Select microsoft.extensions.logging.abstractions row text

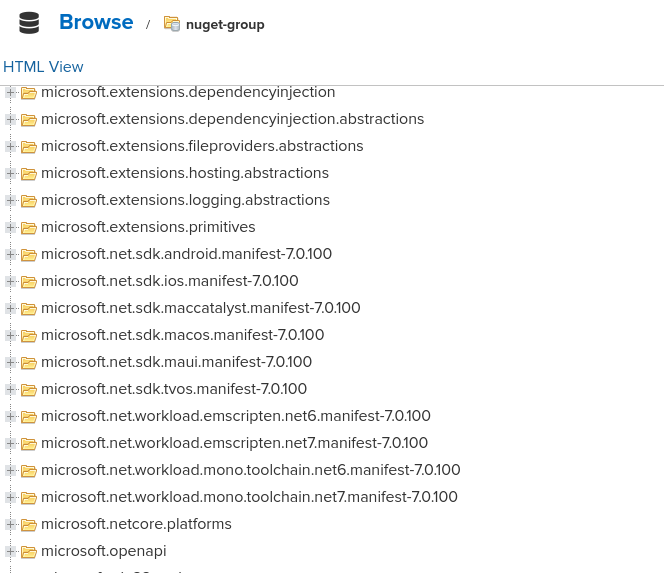185,200
